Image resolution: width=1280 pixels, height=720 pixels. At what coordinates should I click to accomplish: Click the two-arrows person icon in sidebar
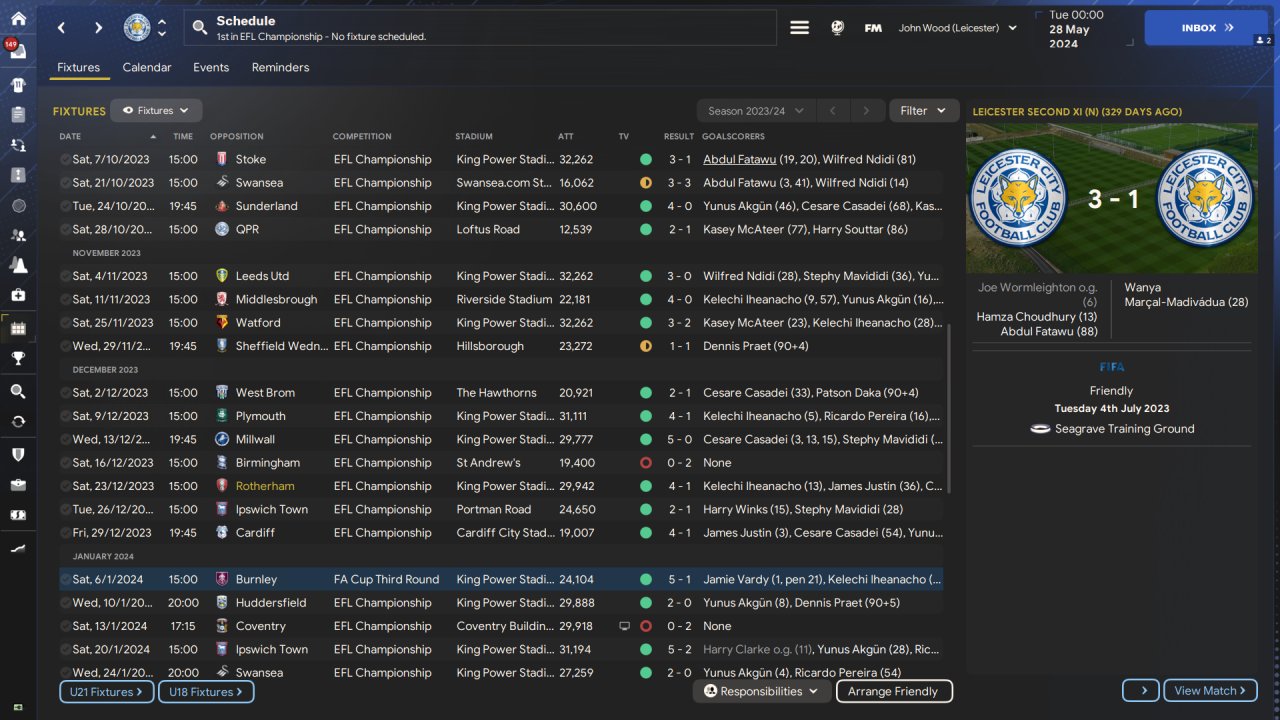[18, 145]
